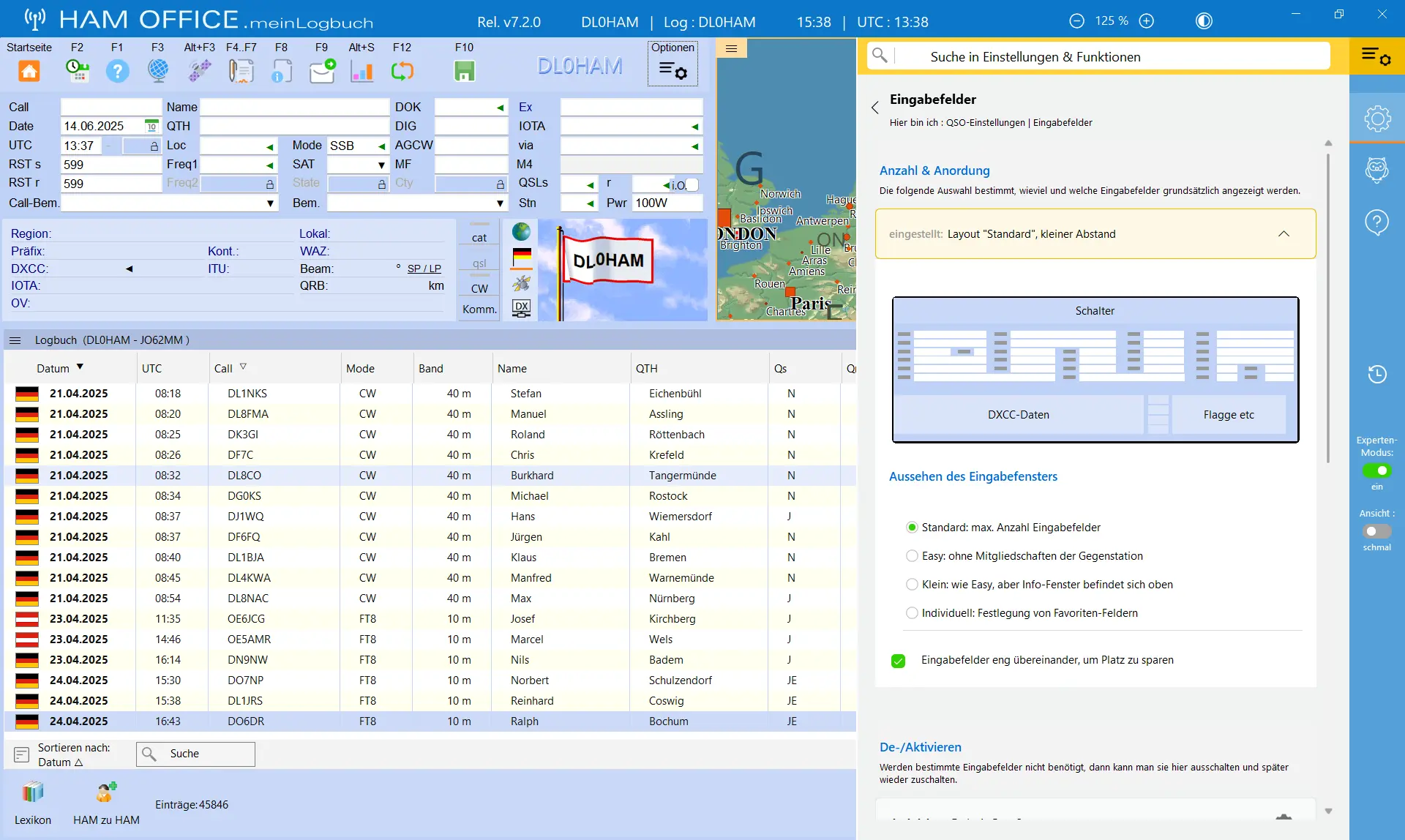Click the SP / LP beam link
This screenshot has width=1405, height=840.
coord(424,269)
